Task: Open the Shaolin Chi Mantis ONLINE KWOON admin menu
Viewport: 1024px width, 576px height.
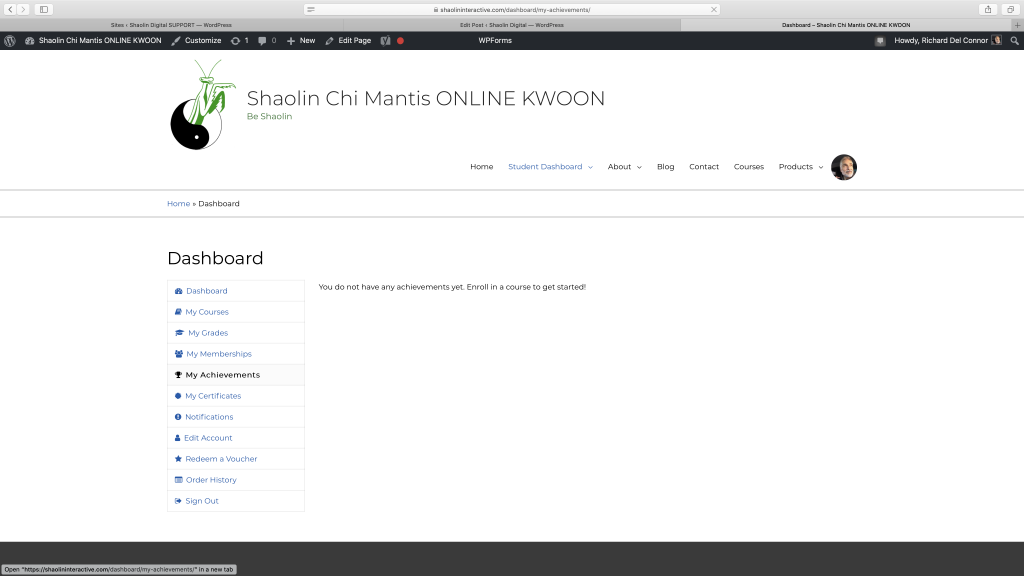Action: [93, 40]
